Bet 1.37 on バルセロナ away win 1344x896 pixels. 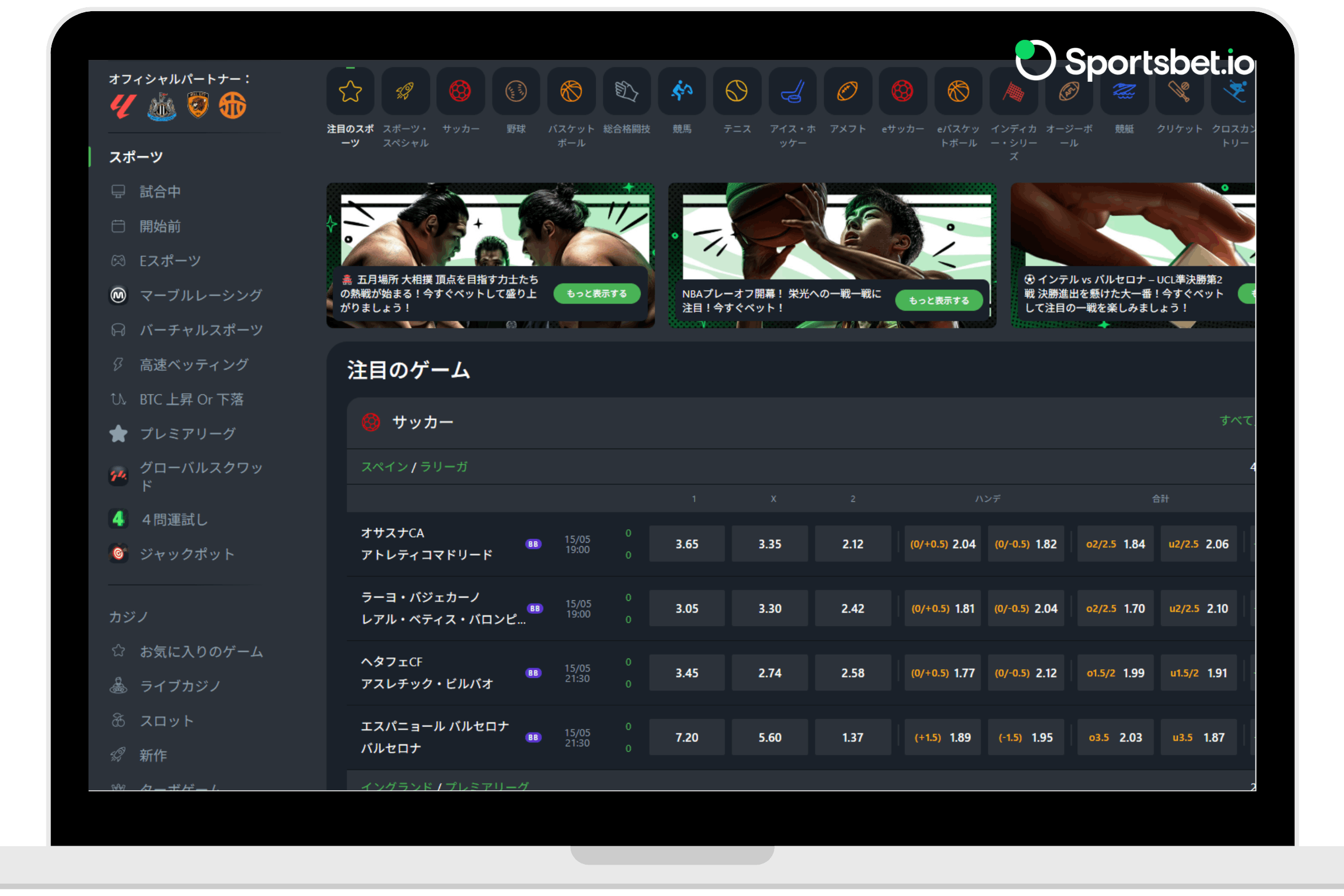tap(852, 738)
